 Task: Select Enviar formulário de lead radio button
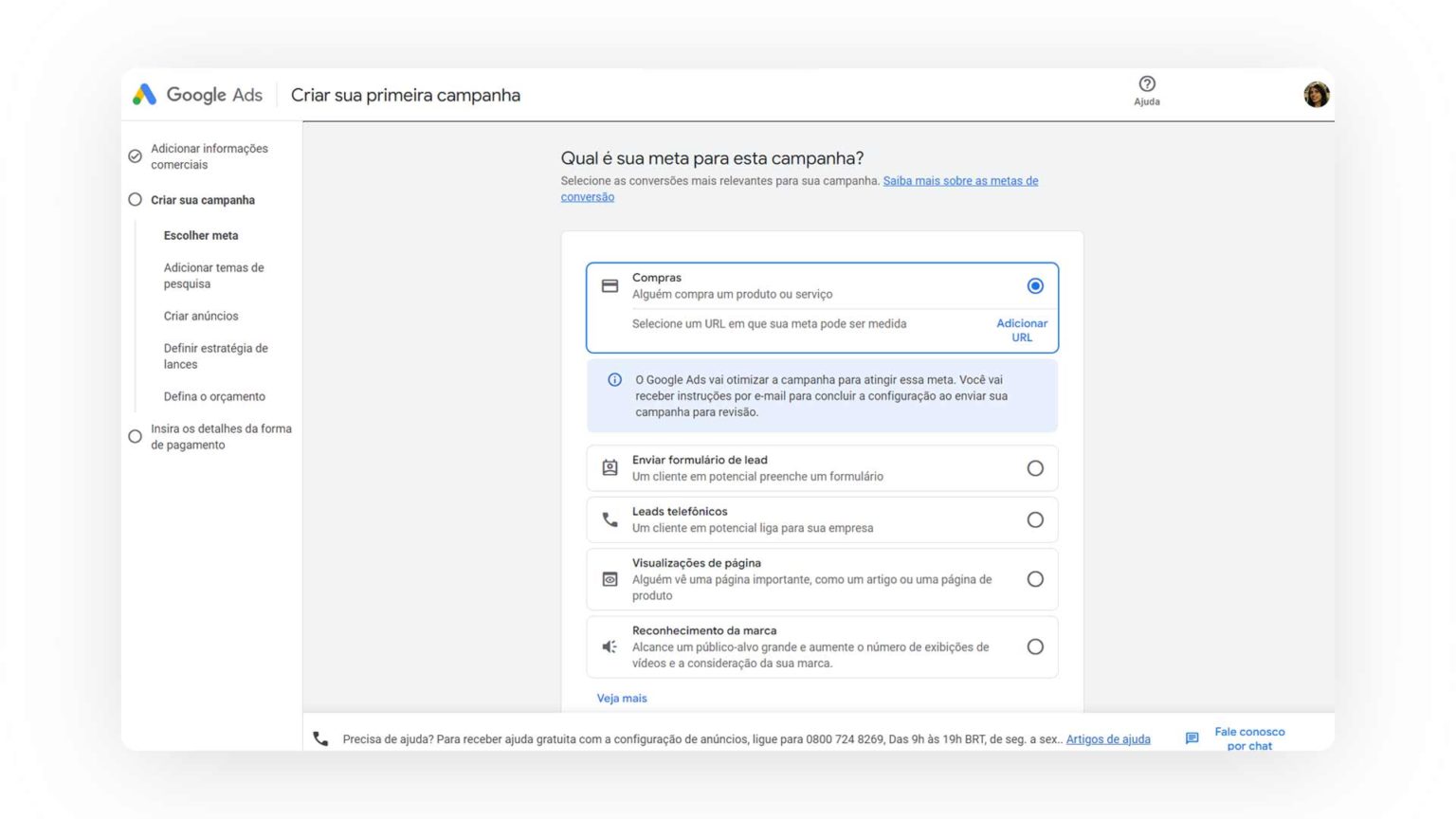coord(1035,467)
